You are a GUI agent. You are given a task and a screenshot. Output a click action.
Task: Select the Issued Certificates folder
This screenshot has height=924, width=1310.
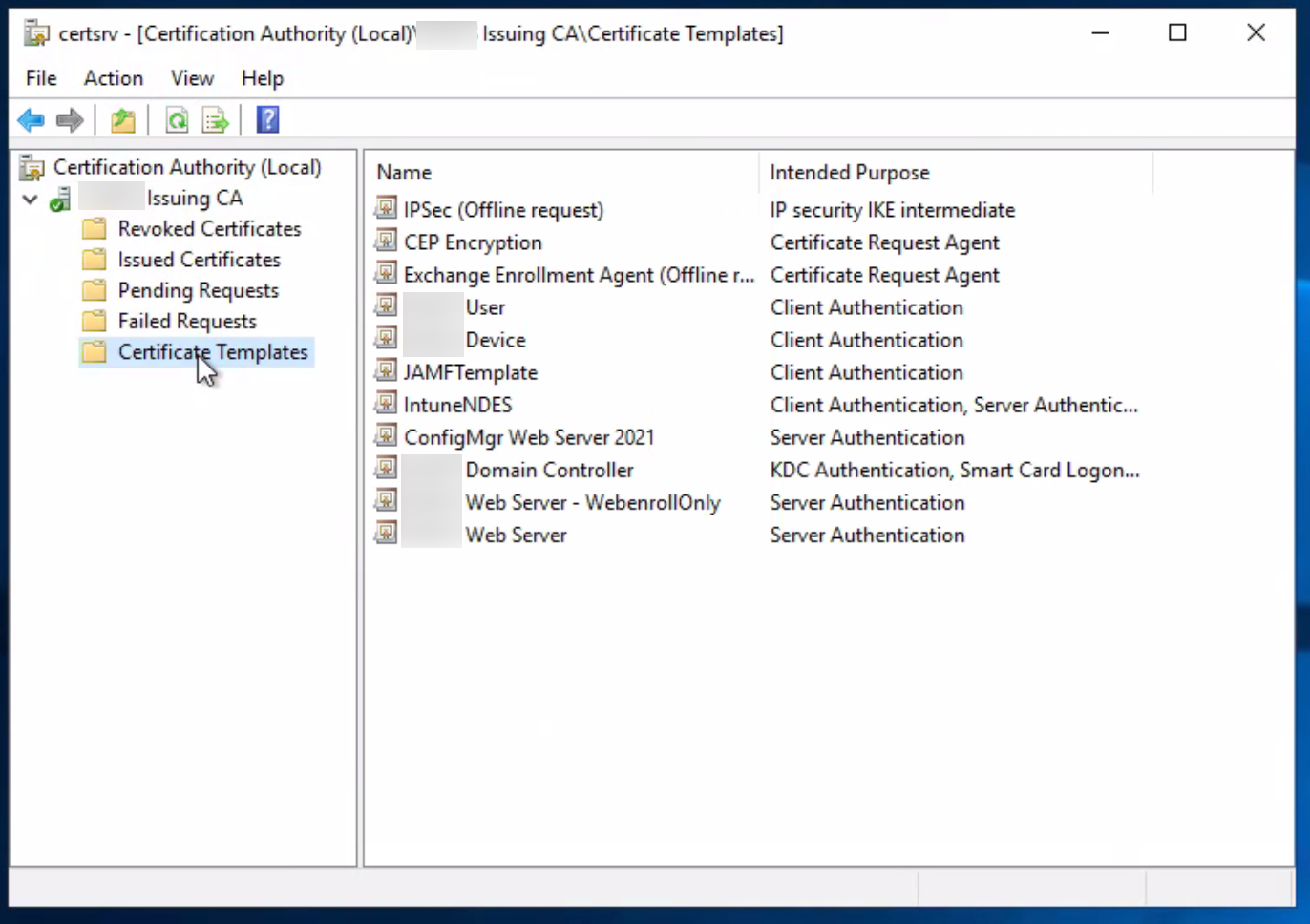199,260
